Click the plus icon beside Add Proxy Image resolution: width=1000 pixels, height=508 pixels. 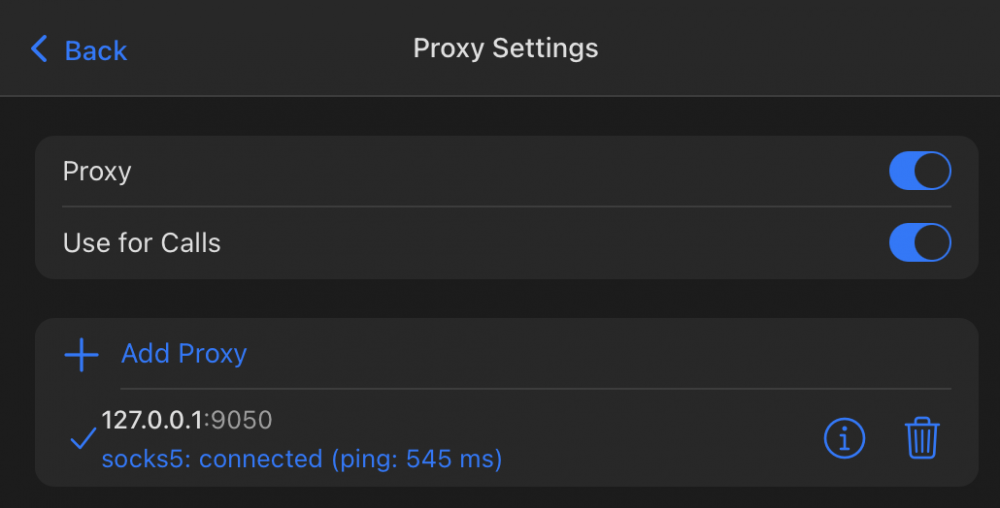(82, 354)
